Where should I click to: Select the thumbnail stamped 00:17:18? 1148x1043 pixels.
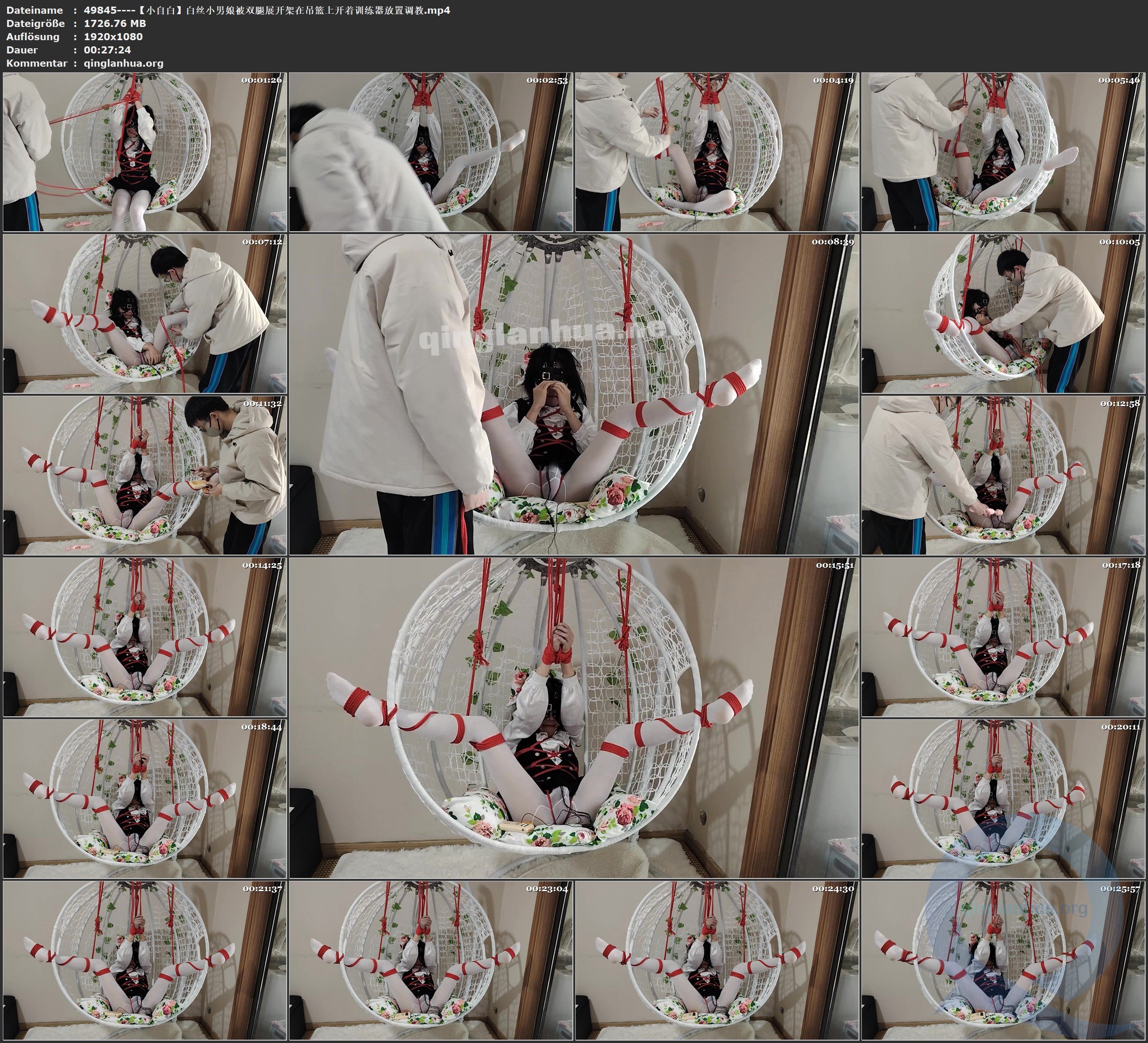tap(1003, 637)
